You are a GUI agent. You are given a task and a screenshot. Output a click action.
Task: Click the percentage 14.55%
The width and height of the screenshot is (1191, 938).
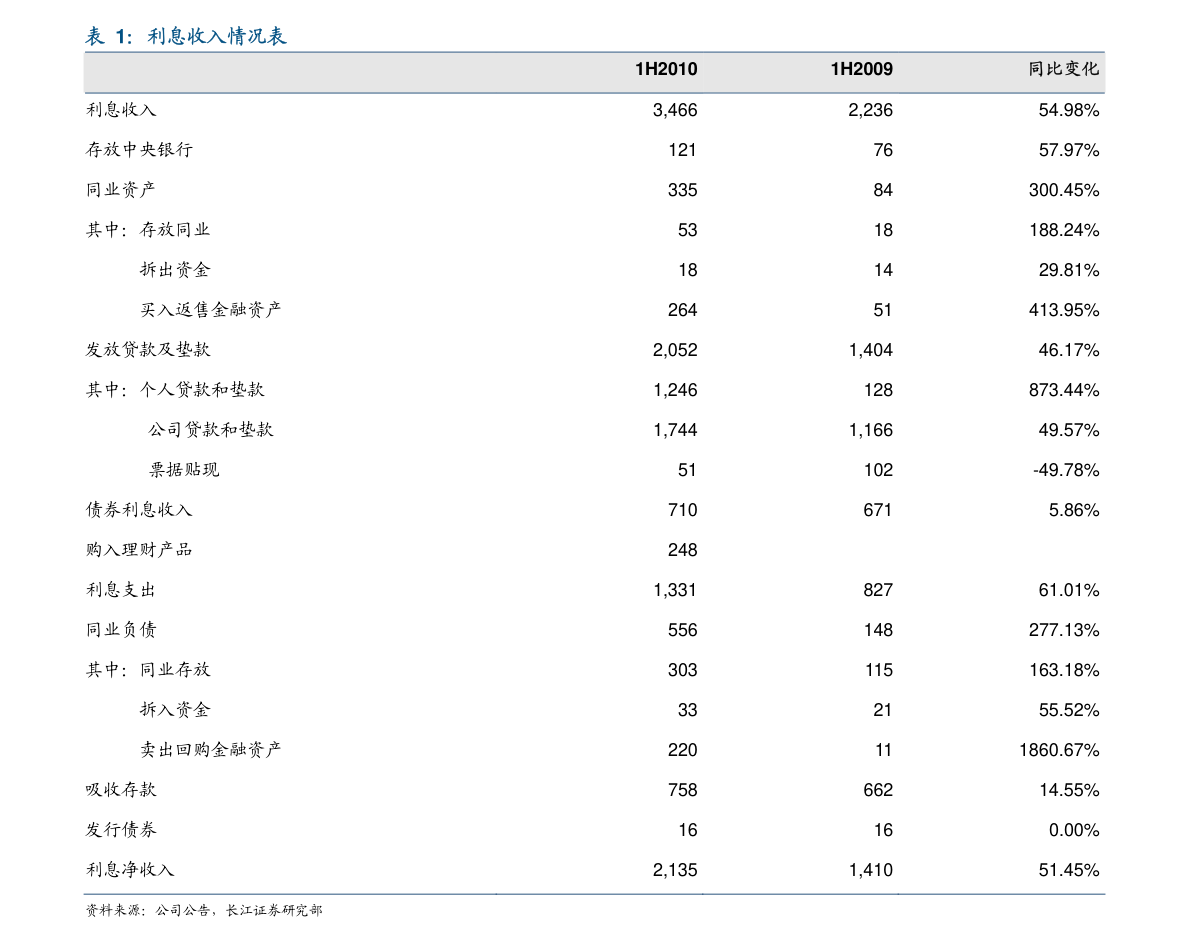click(1069, 790)
